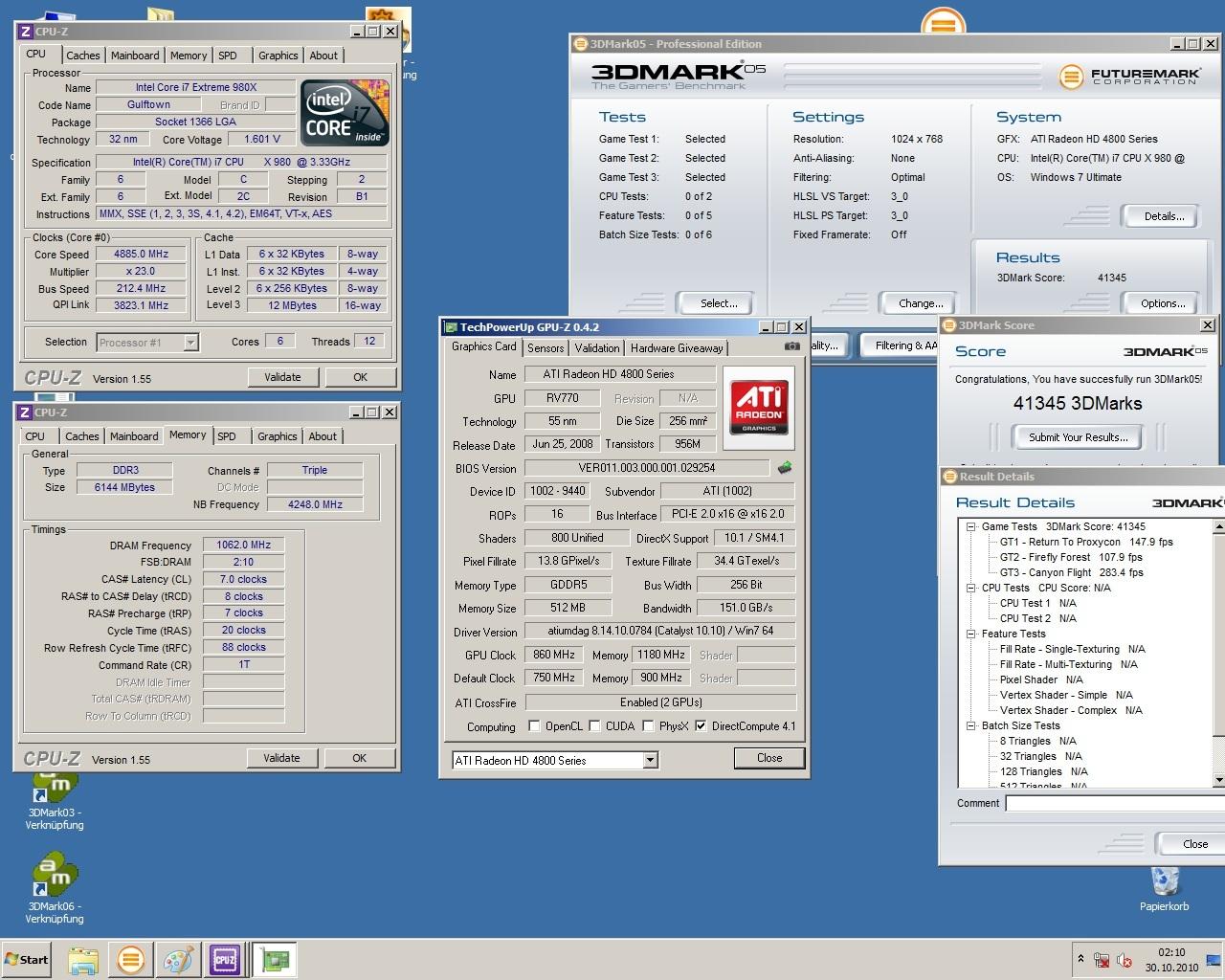Open the GPU-Z graphics card taskbar icon
The image size is (1225, 980).
pos(276,960)
